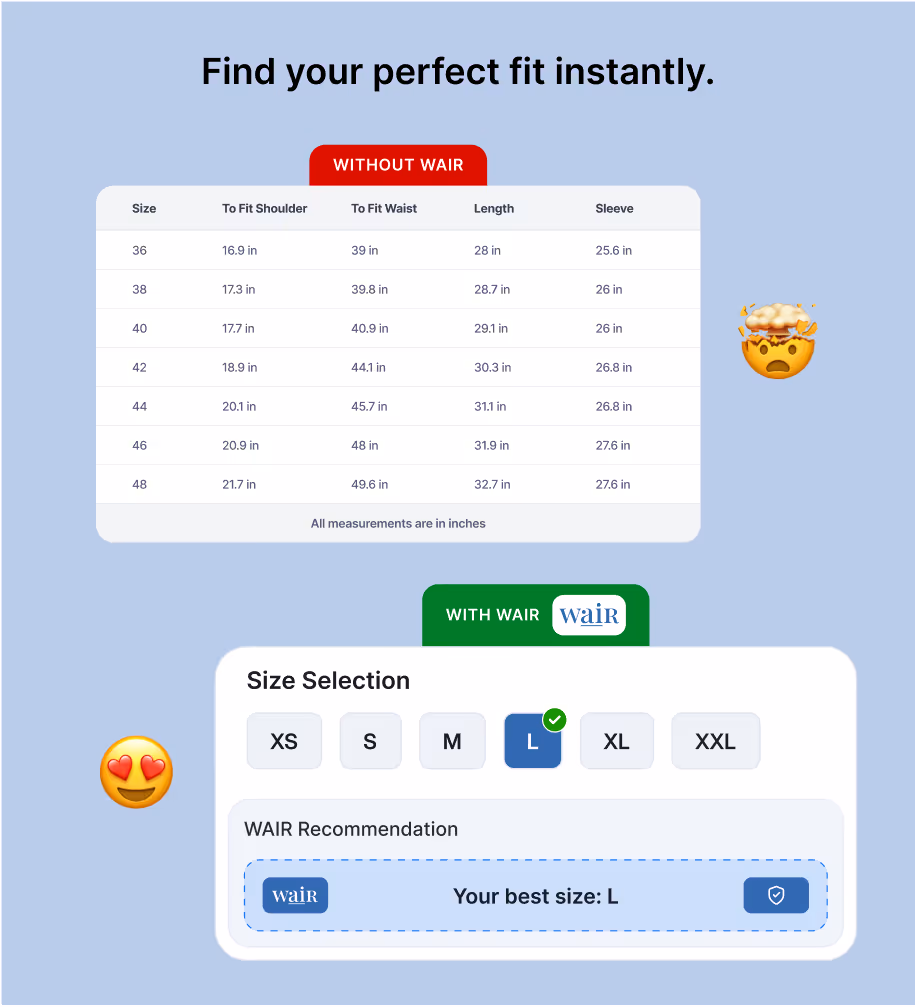Click the WAIR badge in the recommendation bar
Image resolution: width=915 pixels, height=1007 pixels.
click(x=295, y=895)
